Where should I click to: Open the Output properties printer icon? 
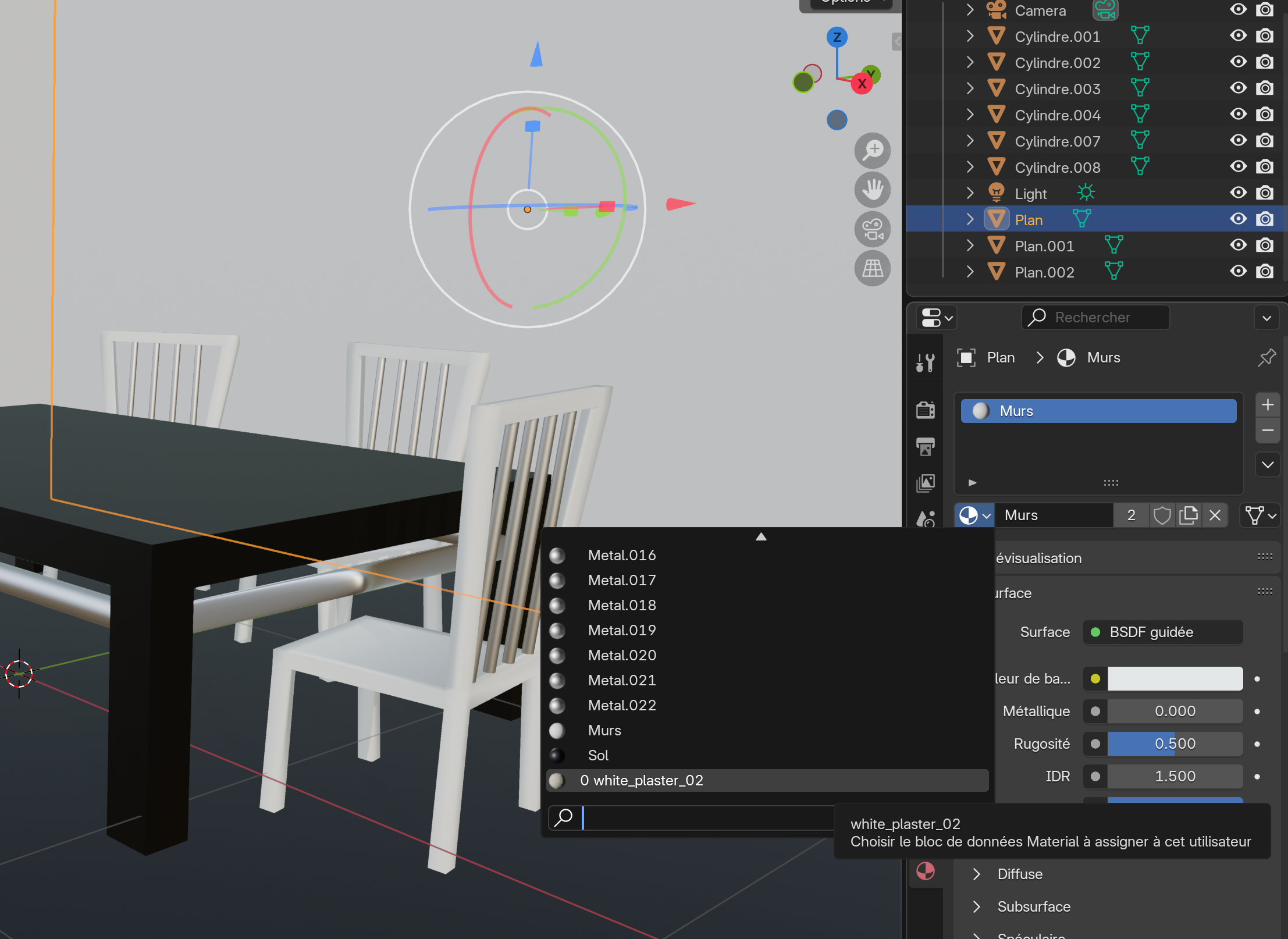[925, 447]
